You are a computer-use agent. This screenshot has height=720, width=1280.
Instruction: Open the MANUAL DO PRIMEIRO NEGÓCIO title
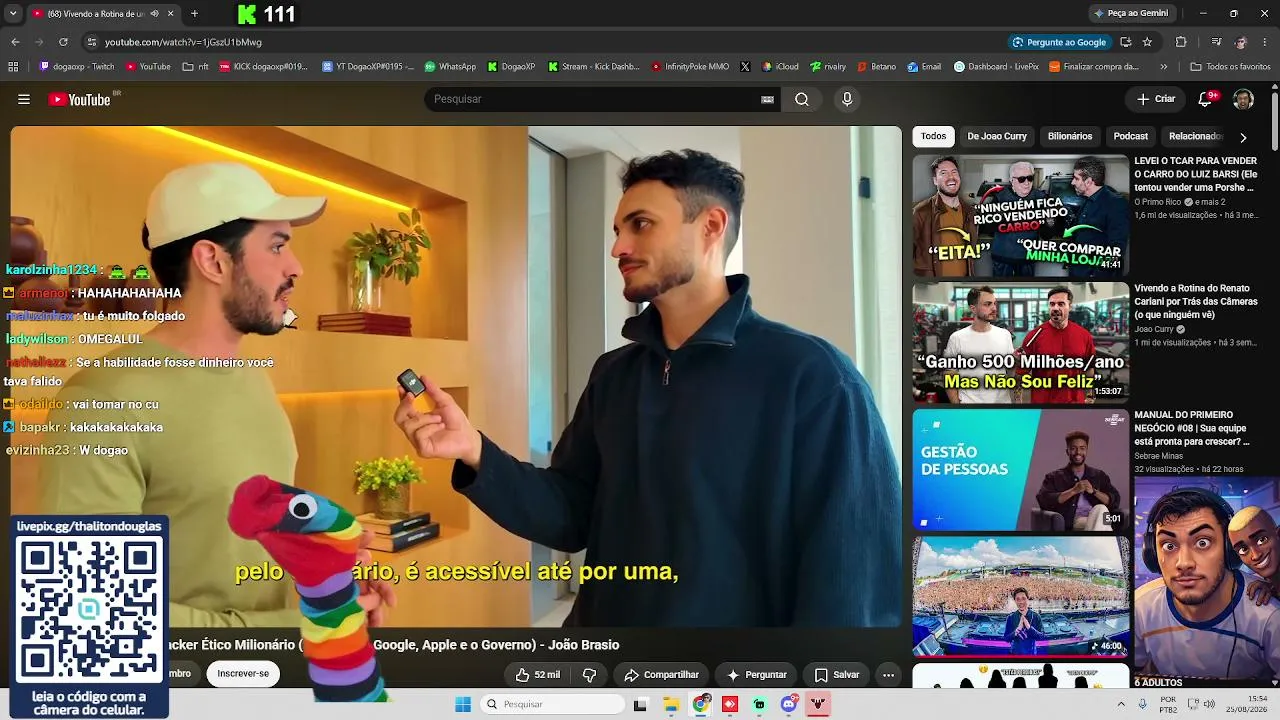pyautogui.click(x=1192, y=428)
